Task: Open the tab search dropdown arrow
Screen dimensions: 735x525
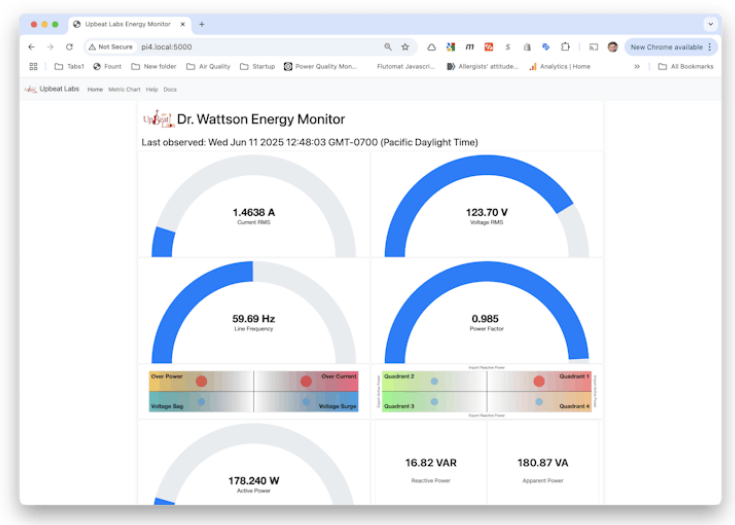Action: 710,24
